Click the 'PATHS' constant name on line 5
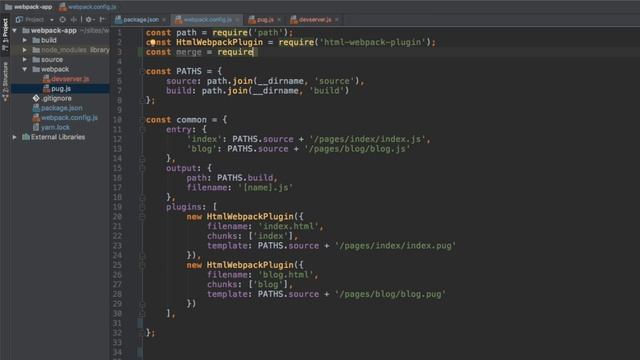This screenshot has width=640, height=360. click(189, 71)
